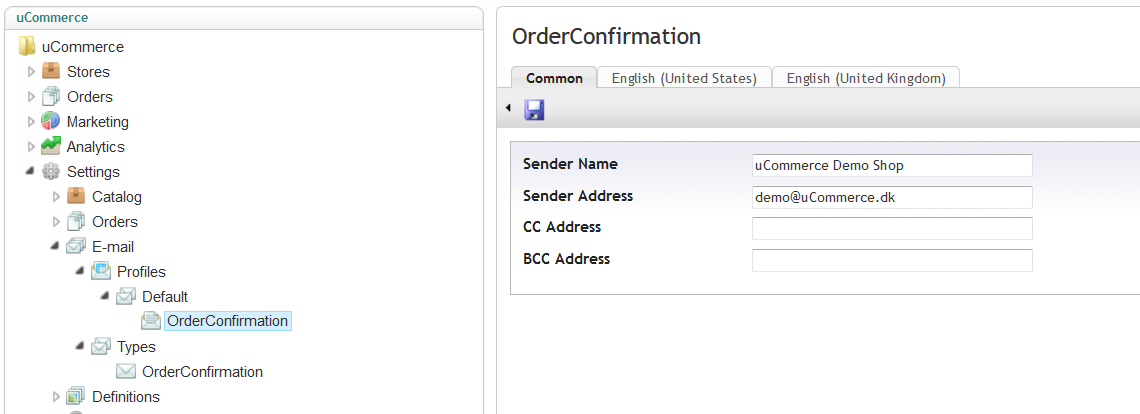Switch to English (United States) tab

click(x=684, y=78)
